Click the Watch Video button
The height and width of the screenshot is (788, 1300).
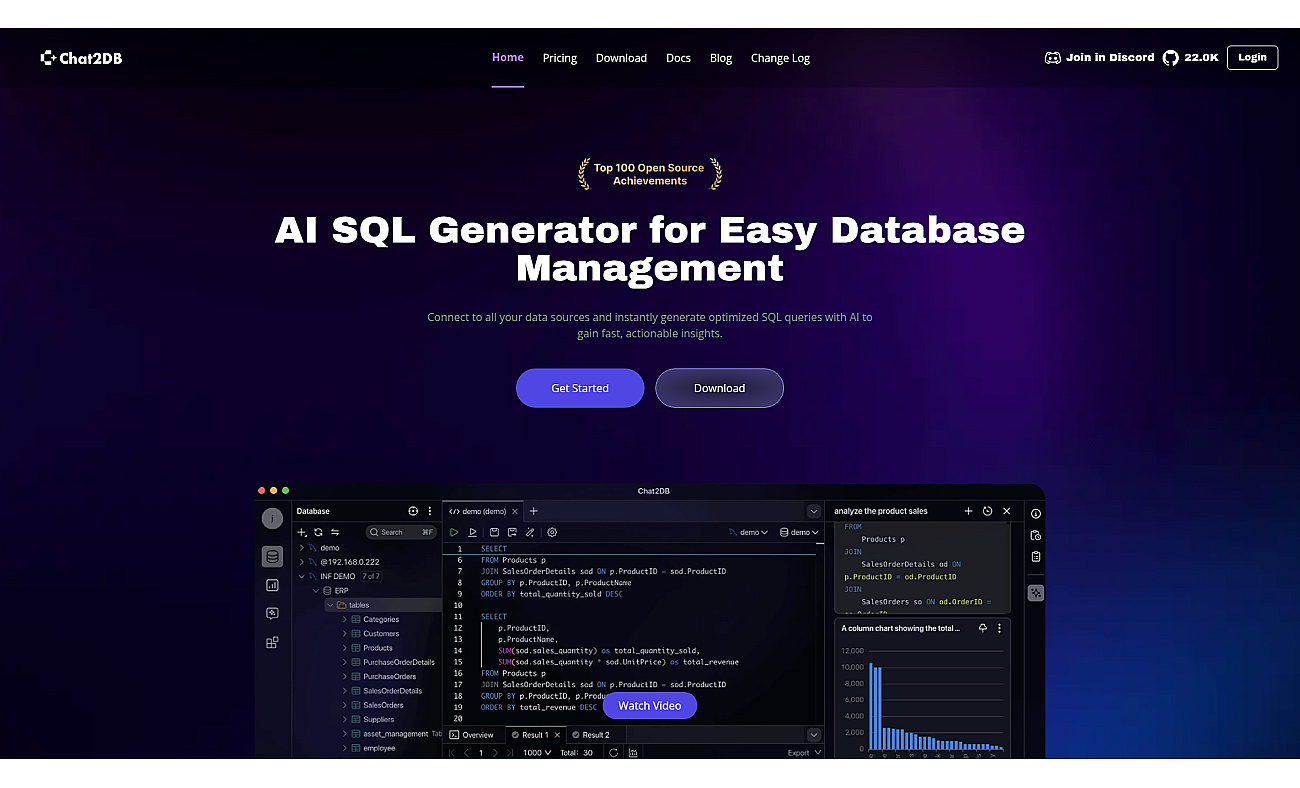[x=650, y=706]
